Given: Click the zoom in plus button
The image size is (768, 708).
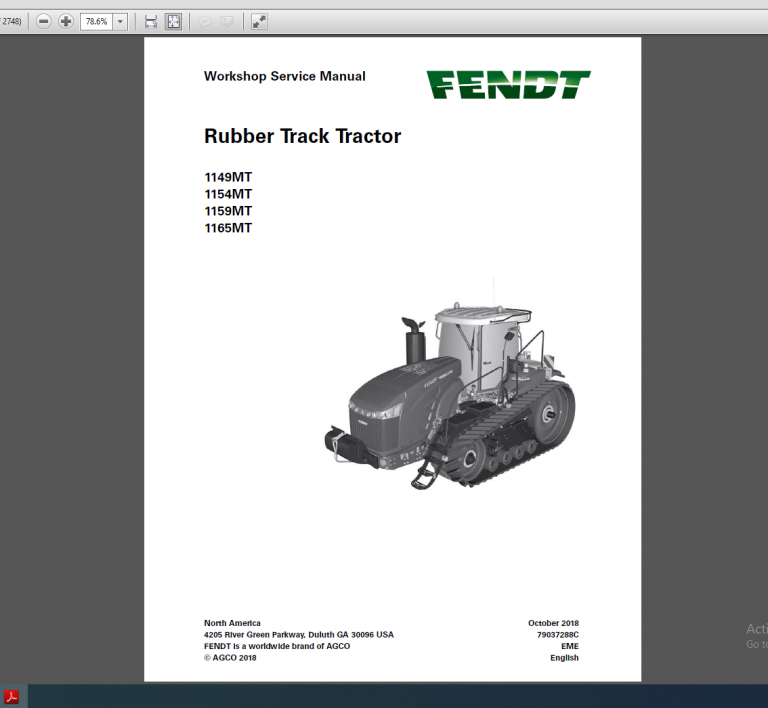Looking at the screenshot, I should point(66,22).
